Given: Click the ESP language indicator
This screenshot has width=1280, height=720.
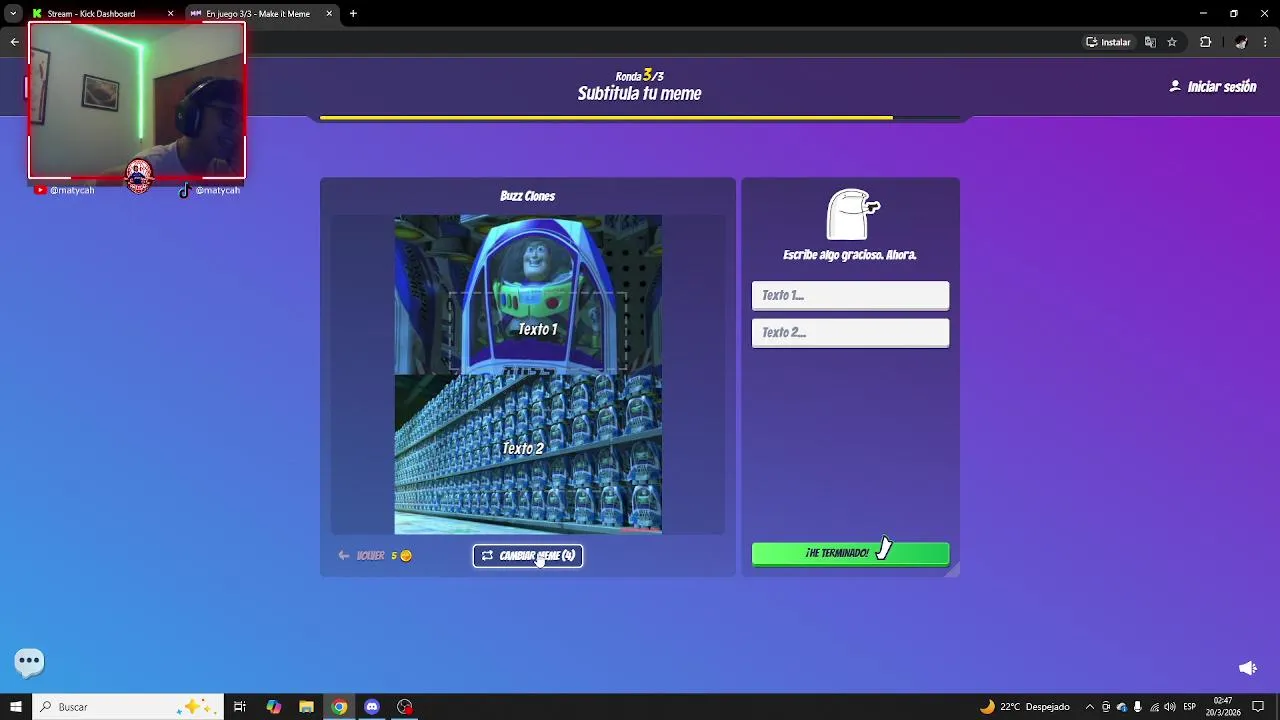Looking at the screenshot, I should coord(1190,707).
